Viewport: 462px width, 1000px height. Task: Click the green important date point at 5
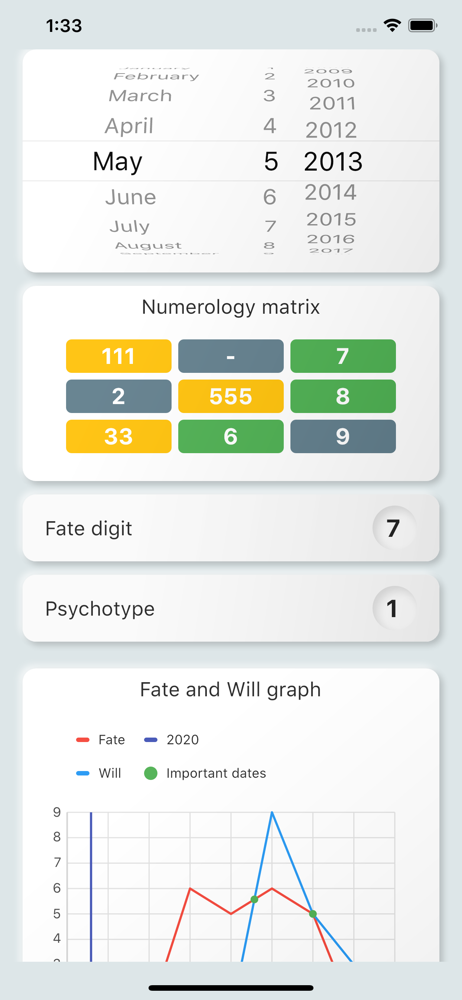[x=313, y=914]
